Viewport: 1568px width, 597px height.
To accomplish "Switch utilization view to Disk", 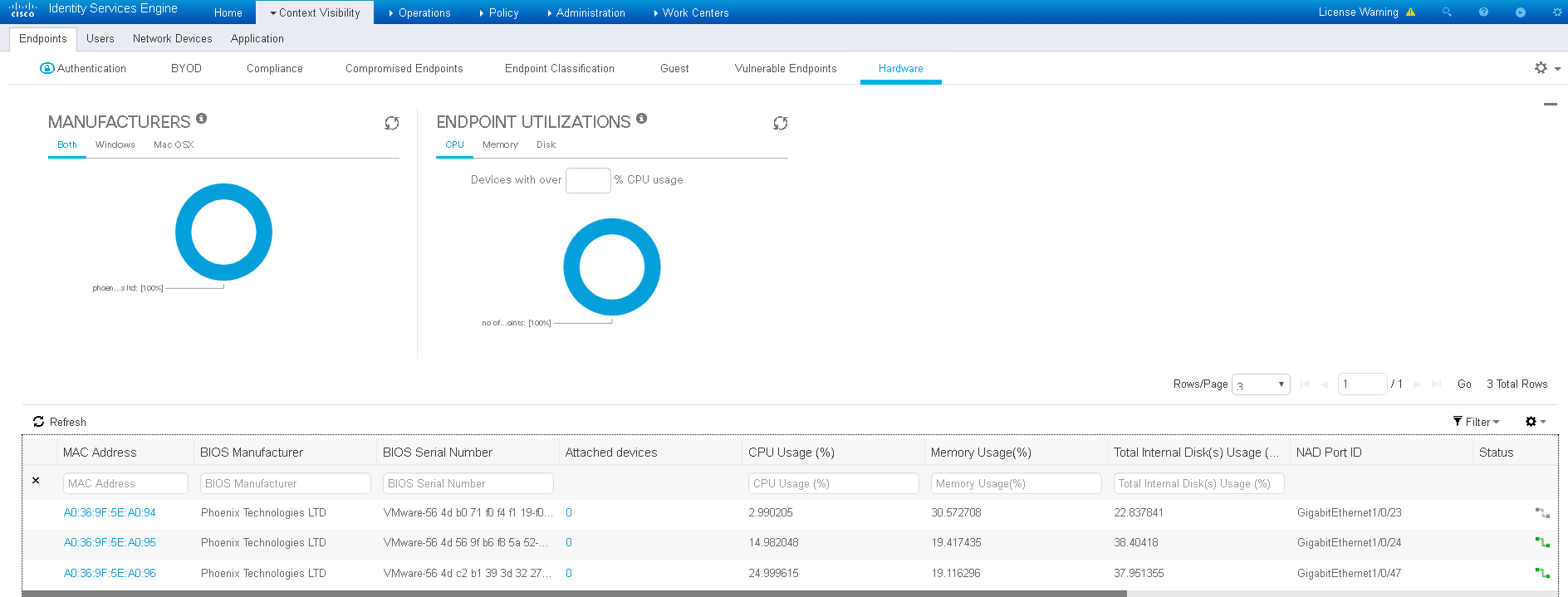I will (546, 144).
